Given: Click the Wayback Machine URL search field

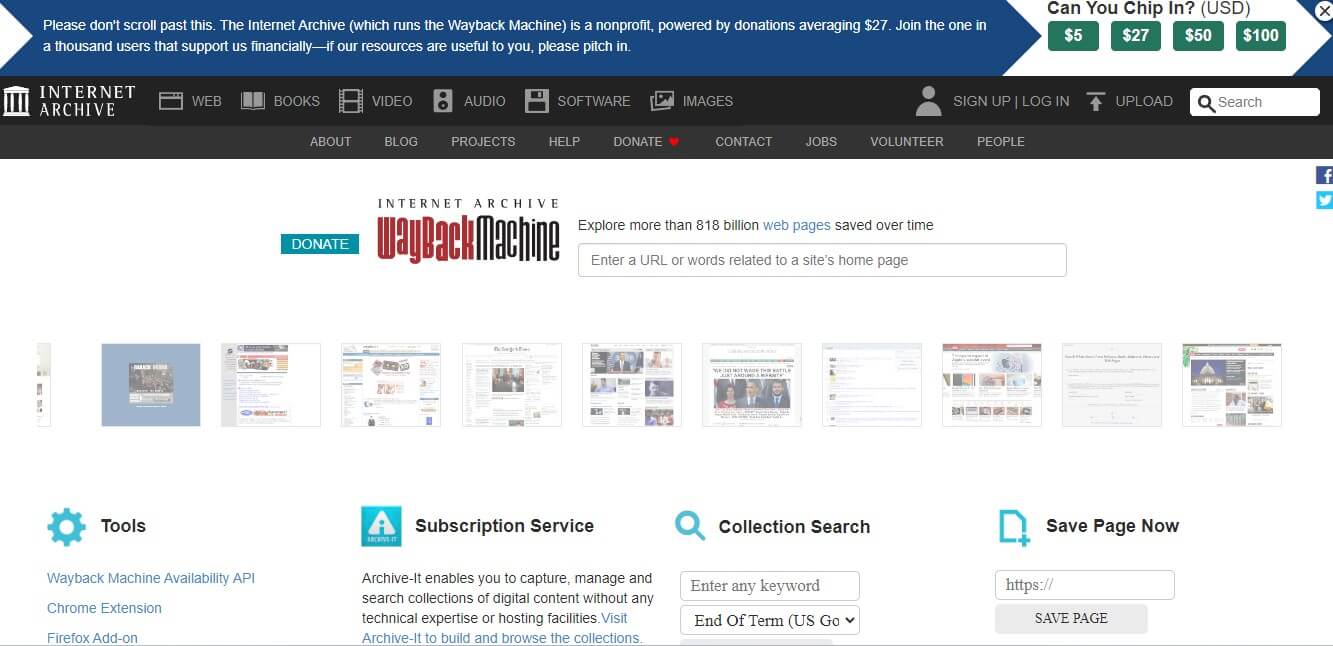Looking at the screenshot, I should pyautogui.click(x=822, y=260).
